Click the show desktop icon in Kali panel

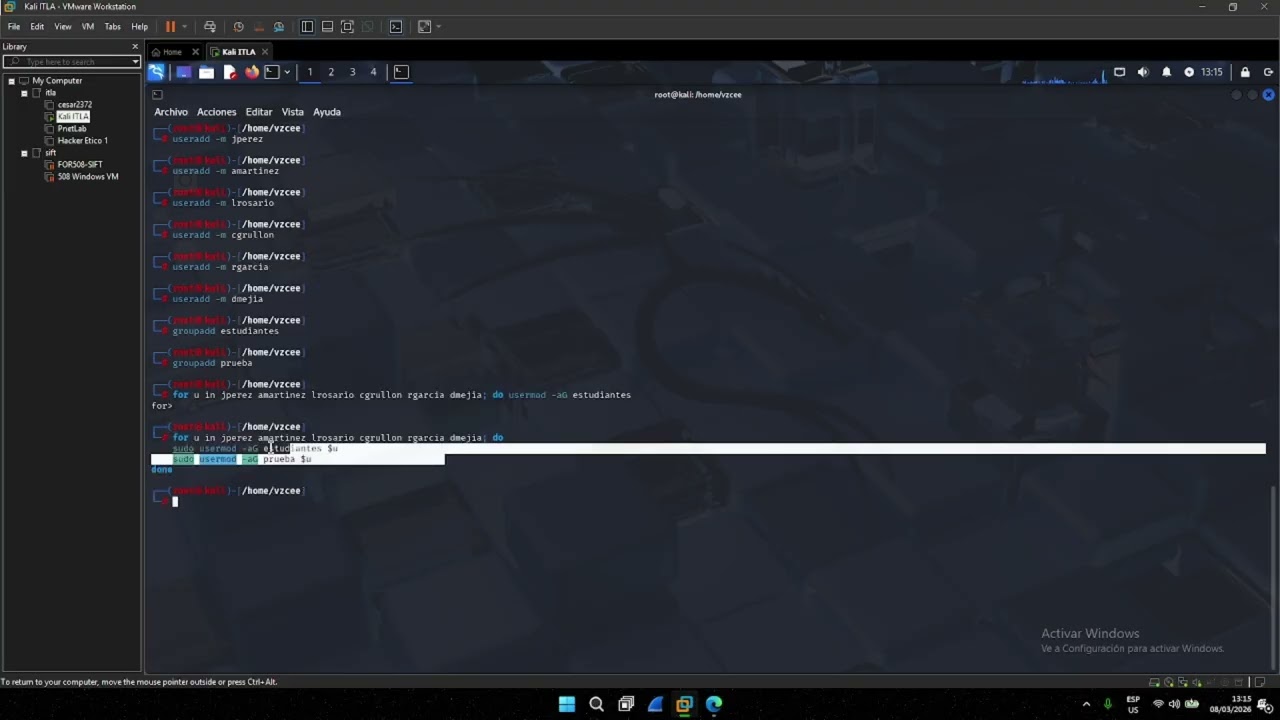click(183, 72)
